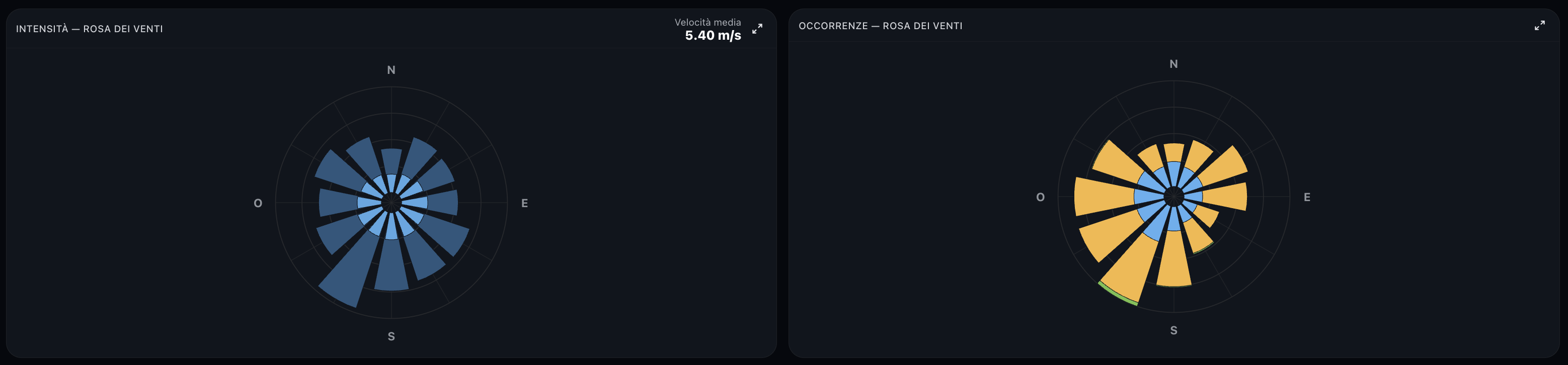This screenshot has height=365, width=1568.
Task: Click the N label on occurrence chart
Action: pos(1173,64)
